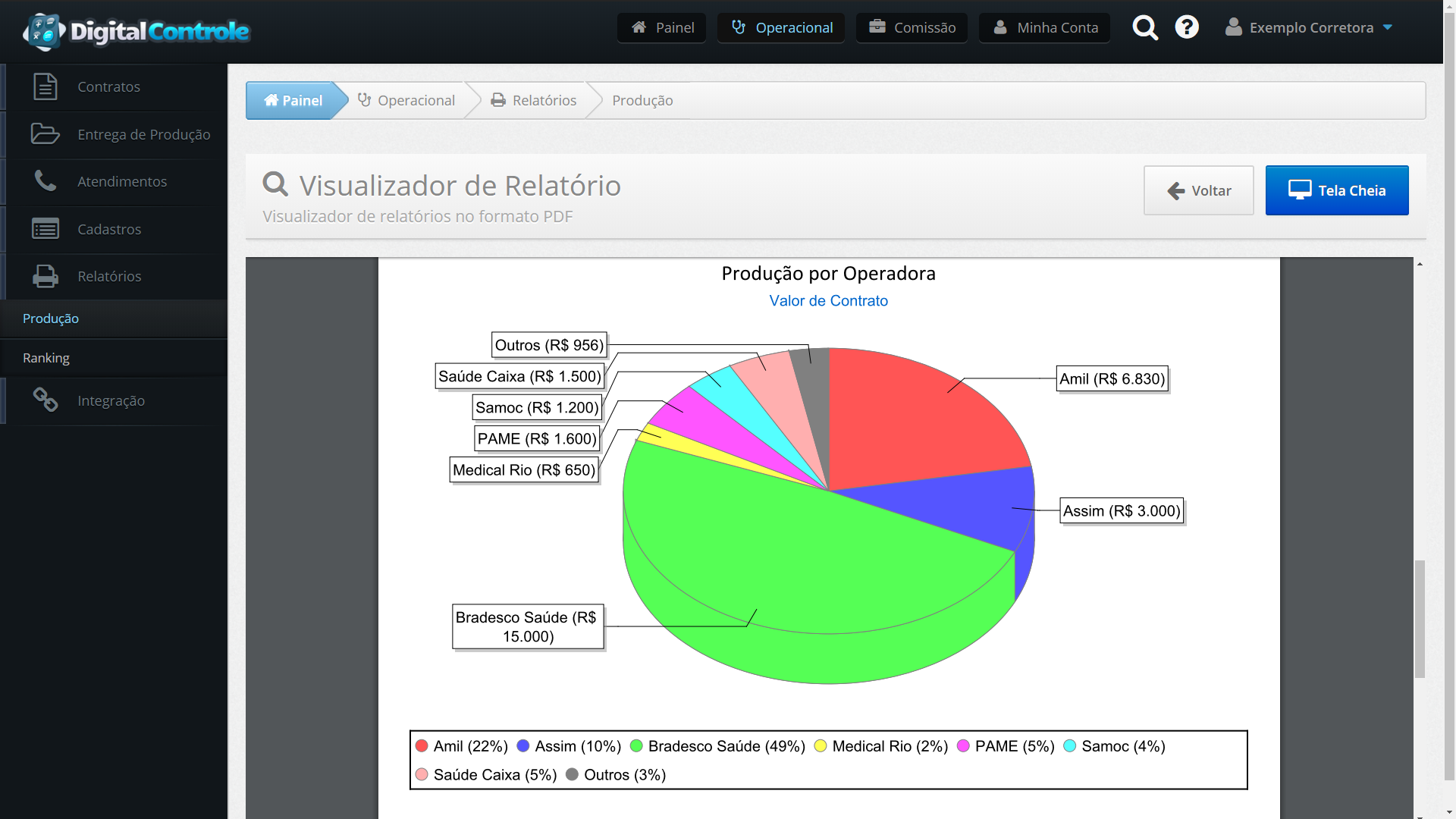Click the left arrow icon on Voltar
The image size is (1456, 819).
tap(1175, 190)
